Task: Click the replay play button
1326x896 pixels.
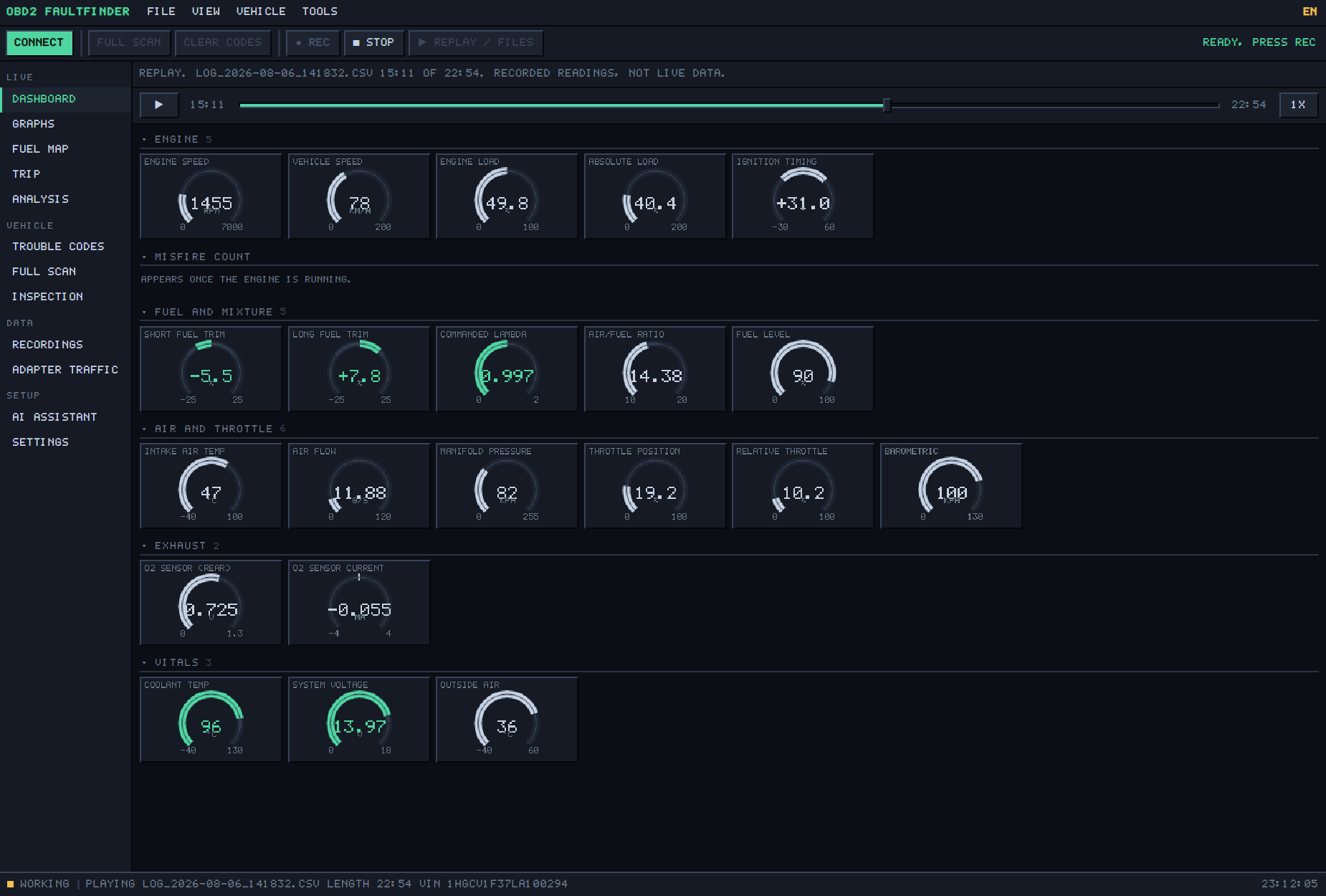Action: coord(158,105)
